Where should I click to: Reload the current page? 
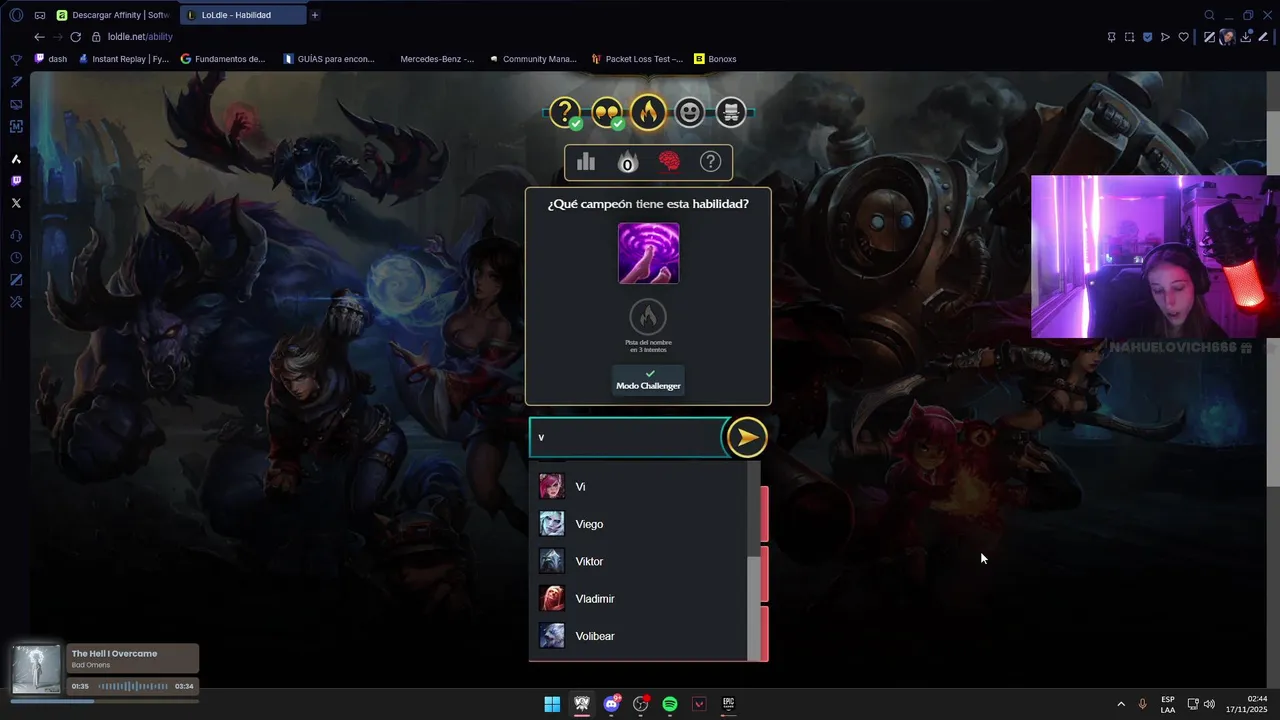75,37
